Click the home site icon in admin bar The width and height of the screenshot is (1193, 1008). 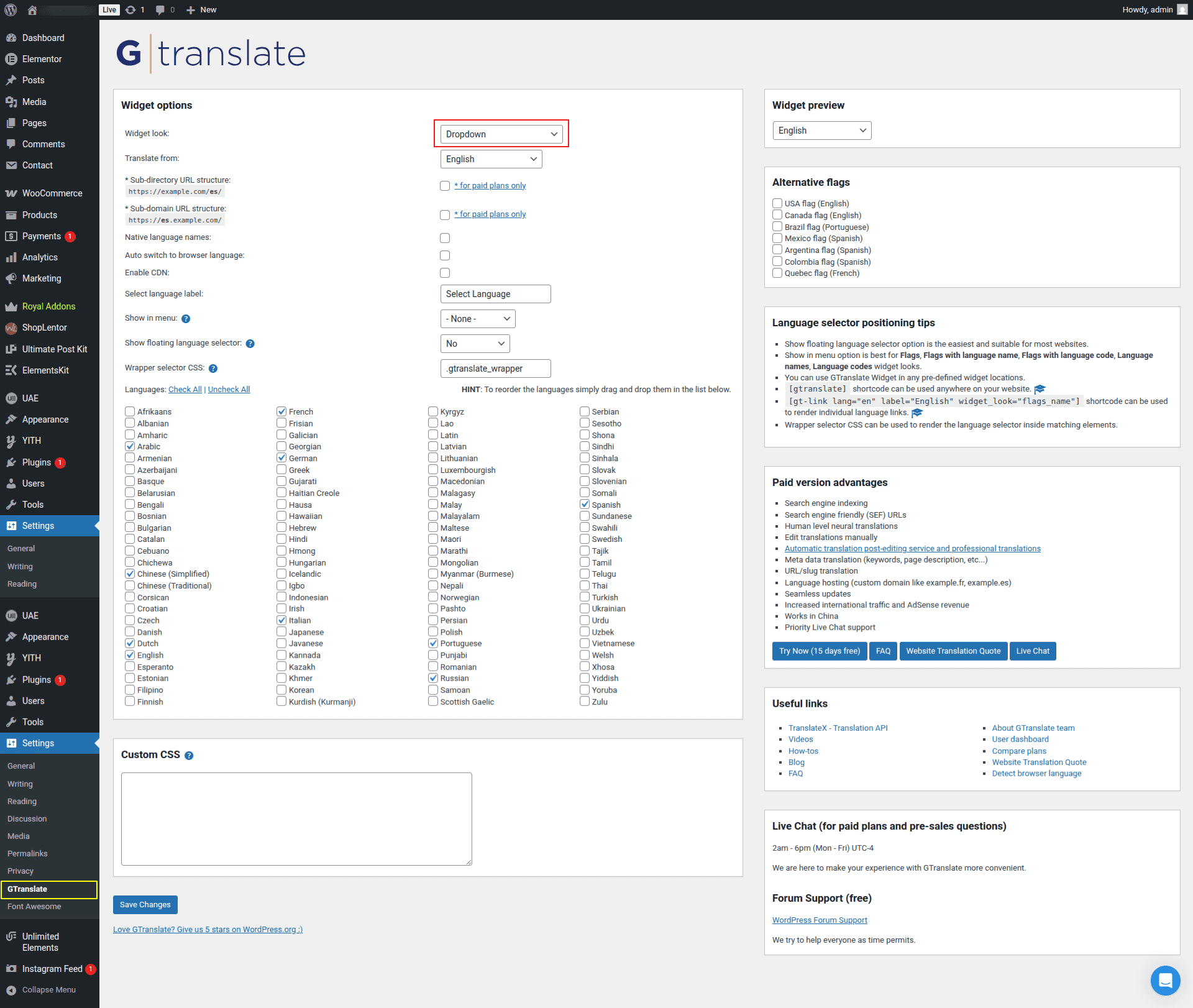pyautogui.click(x=32, y=9)
